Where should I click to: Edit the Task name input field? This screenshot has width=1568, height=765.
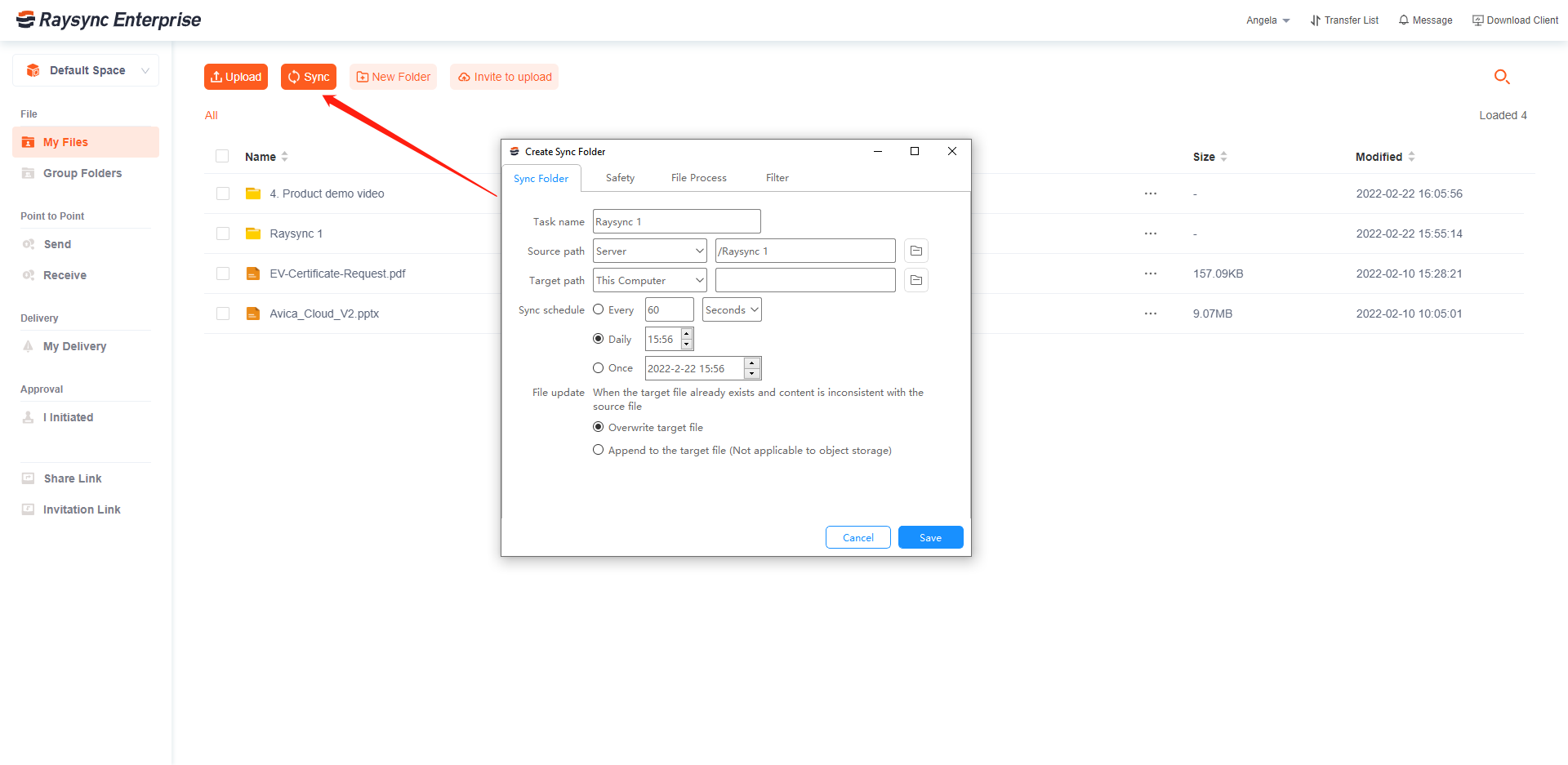[x=675, y=220]
